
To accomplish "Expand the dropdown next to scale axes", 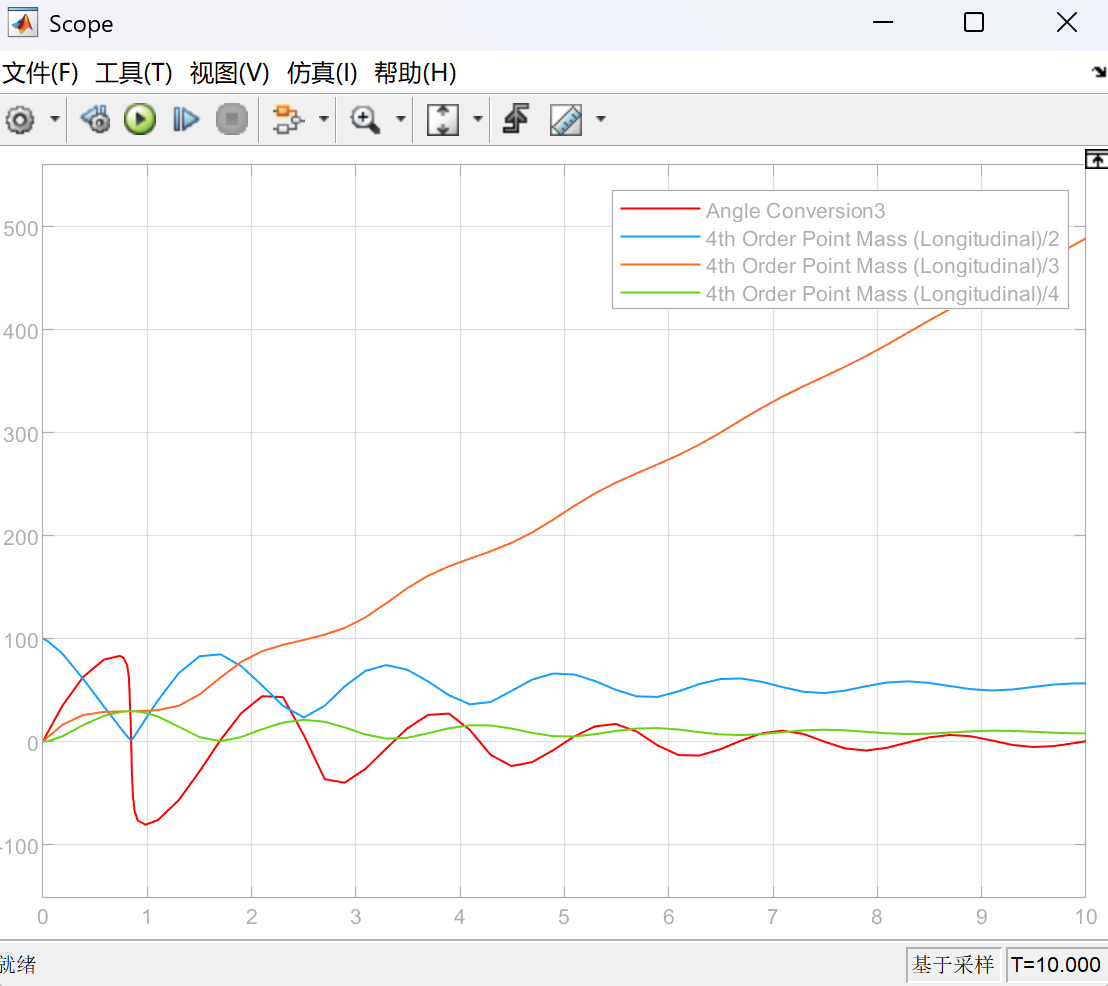I will tap(478, 119).
